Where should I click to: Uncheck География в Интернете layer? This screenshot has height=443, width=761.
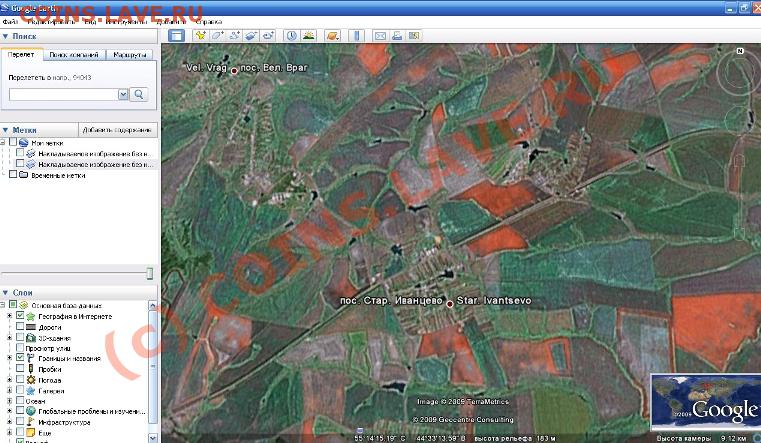point(20,315)
